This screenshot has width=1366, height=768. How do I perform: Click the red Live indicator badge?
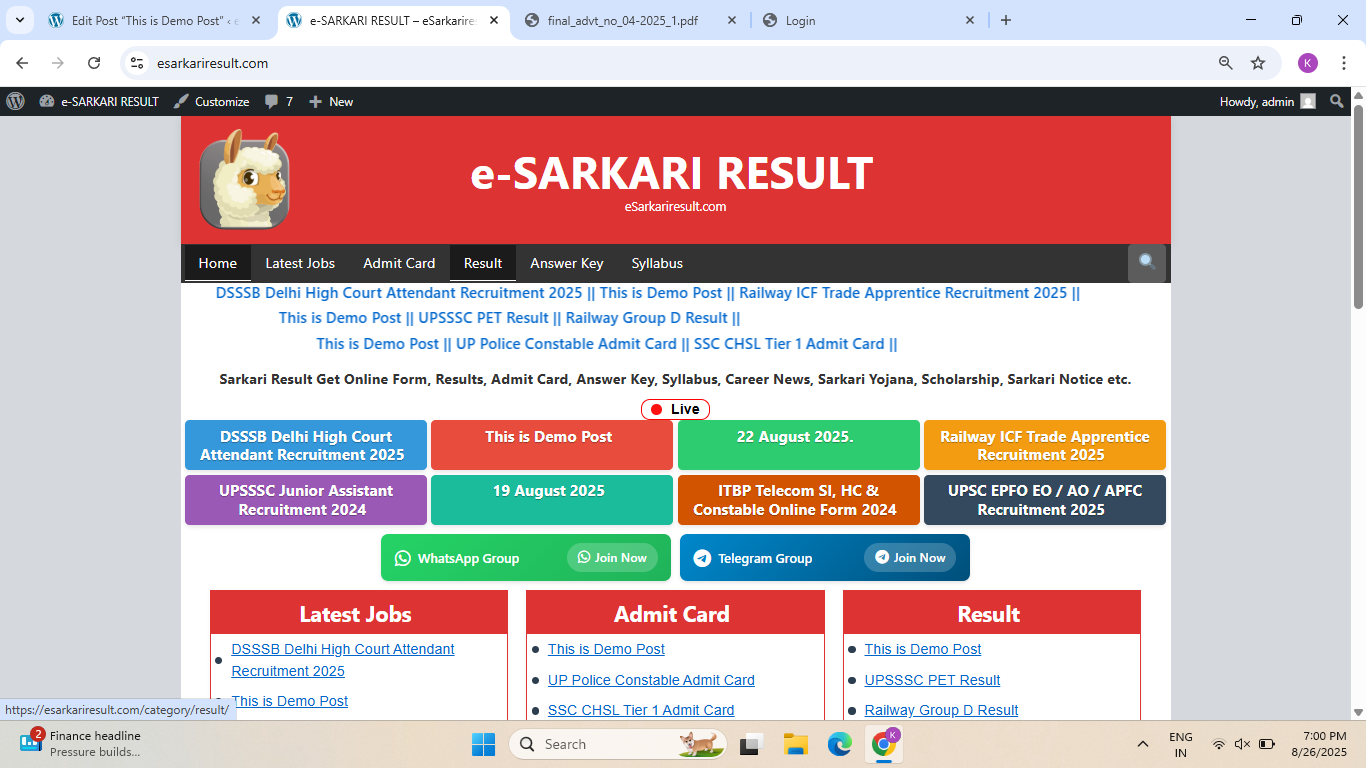tap(675, 409)
